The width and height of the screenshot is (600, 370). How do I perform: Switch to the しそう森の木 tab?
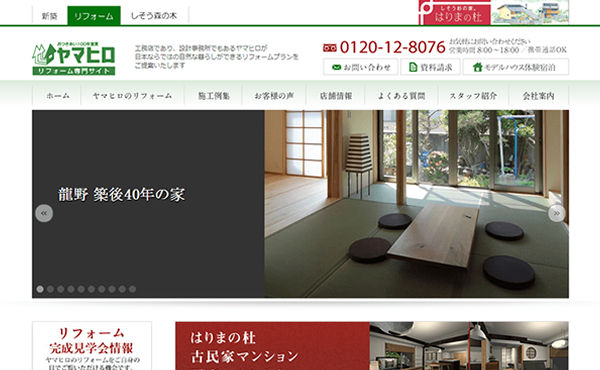(x=154, y=16)
